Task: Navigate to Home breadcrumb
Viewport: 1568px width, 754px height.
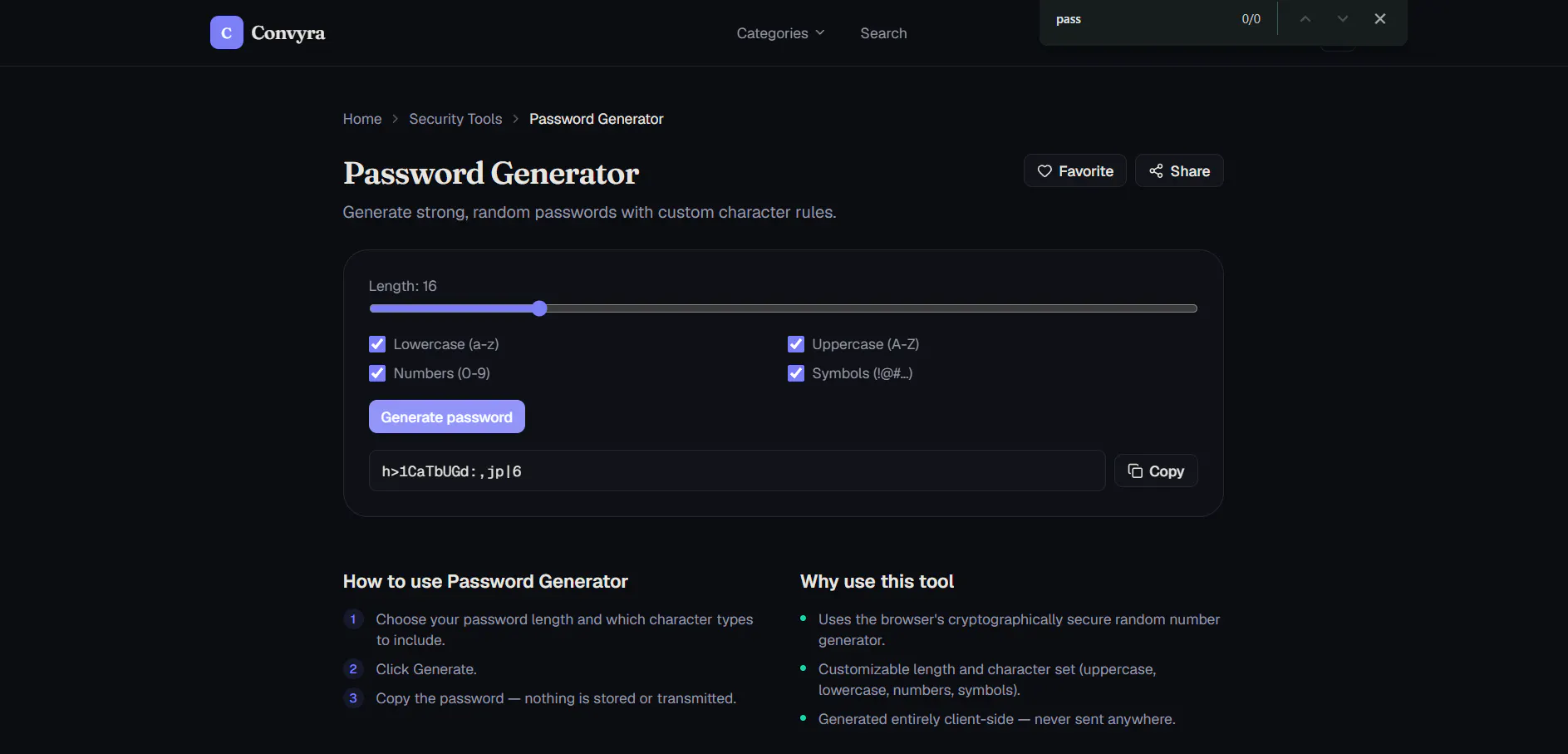Action: (362, 119)
